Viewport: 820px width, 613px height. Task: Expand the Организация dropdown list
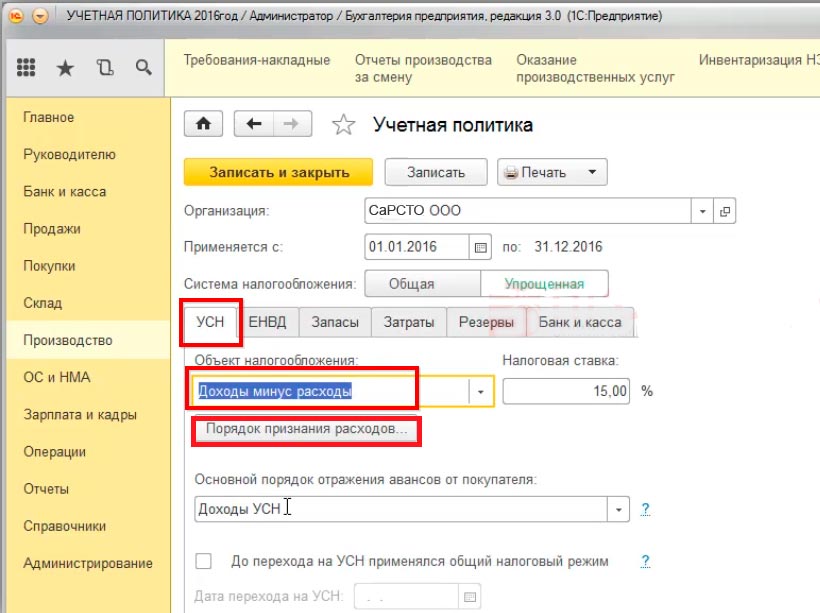703,212
